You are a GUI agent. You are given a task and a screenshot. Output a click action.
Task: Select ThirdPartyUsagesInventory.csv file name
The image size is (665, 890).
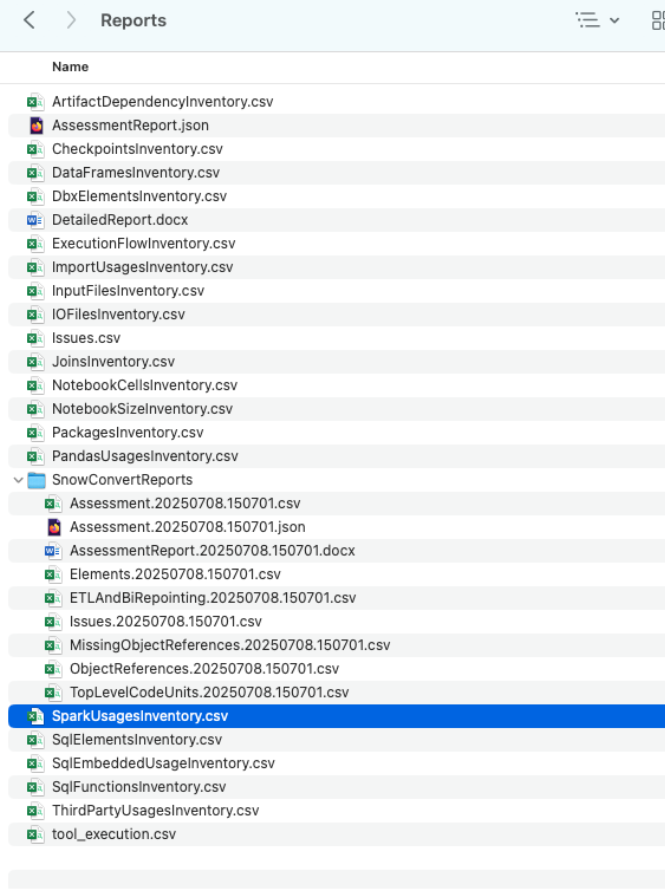(x=155, y=812)
